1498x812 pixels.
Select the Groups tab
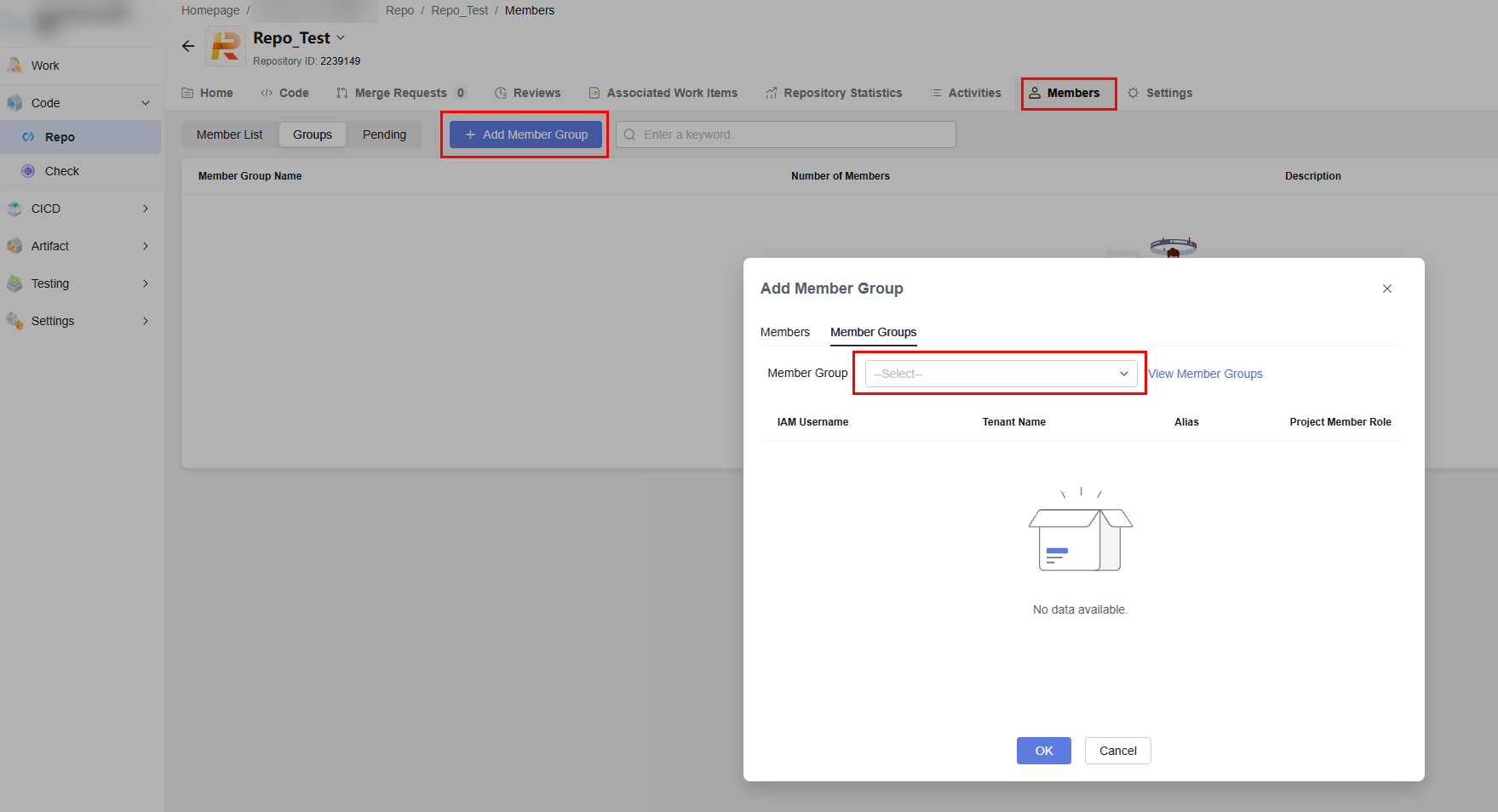(x=313, y=134)
